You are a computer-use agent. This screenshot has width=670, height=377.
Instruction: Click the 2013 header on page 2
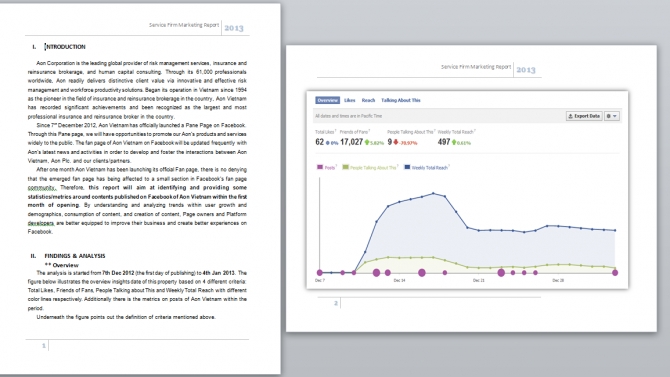click(x=526, y=70)
